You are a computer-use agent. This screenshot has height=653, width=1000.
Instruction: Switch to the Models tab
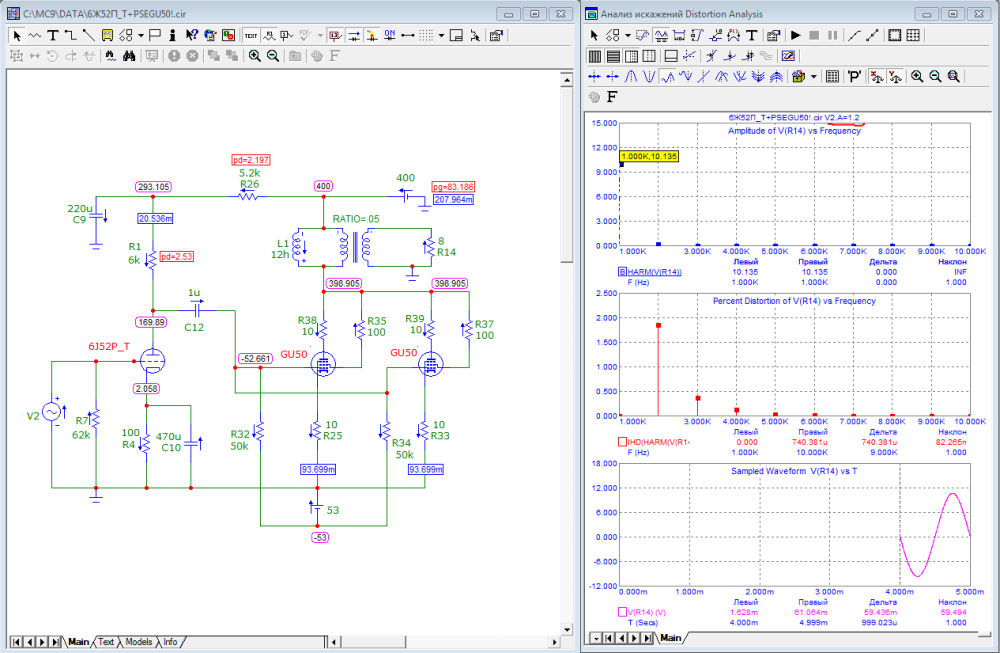pyautogui.click(x=139, y=642)
